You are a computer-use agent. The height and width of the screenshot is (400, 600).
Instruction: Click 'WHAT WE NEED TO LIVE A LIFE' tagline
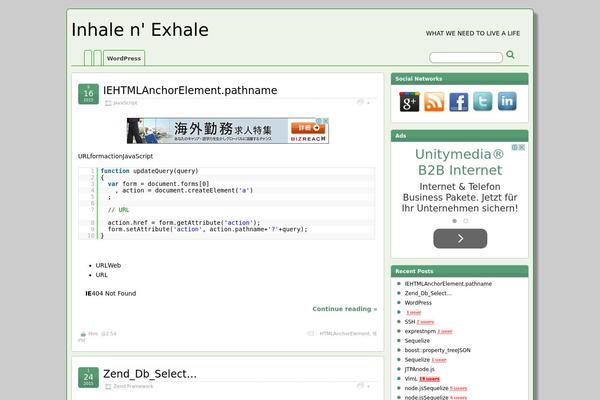(473, 34)
